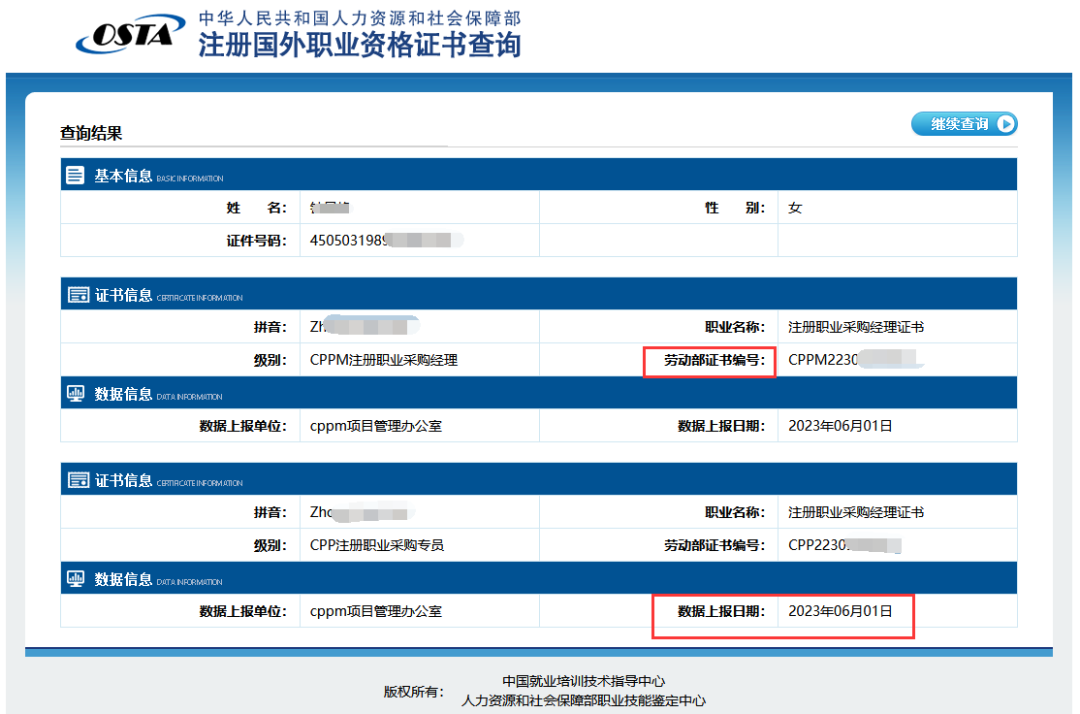Click the certificate number starting CPP2230
The width and height of the screenshot is (1080, 714).
pyautogui.click(x=844, y=545)
